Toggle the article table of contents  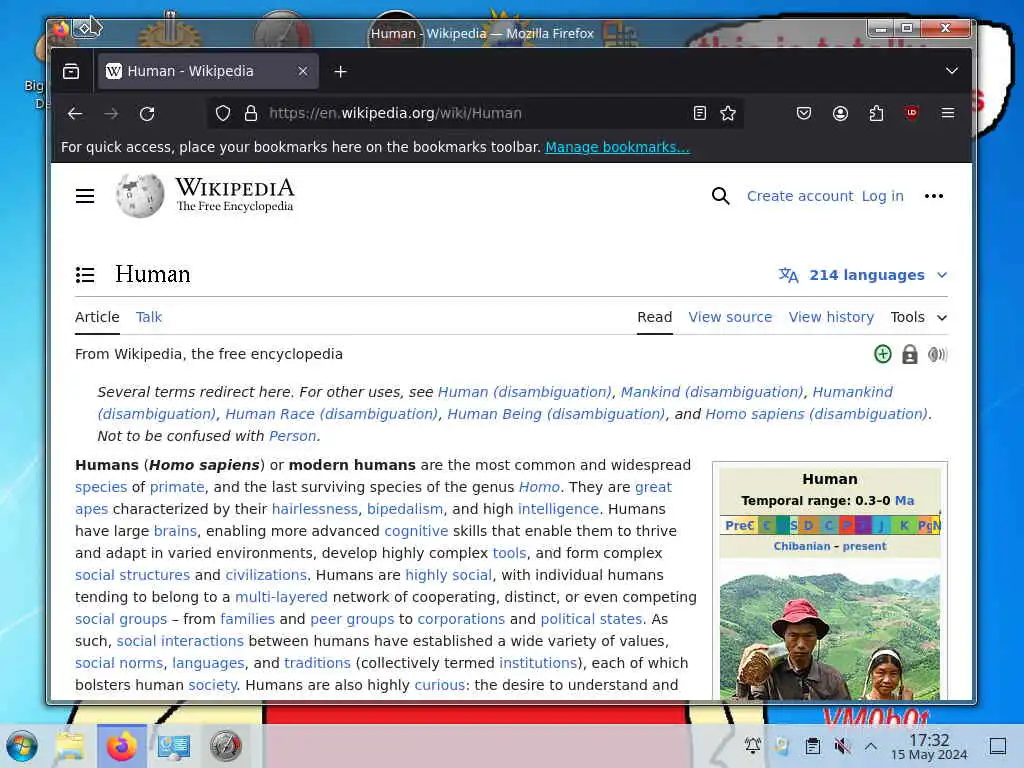(85, 274)
